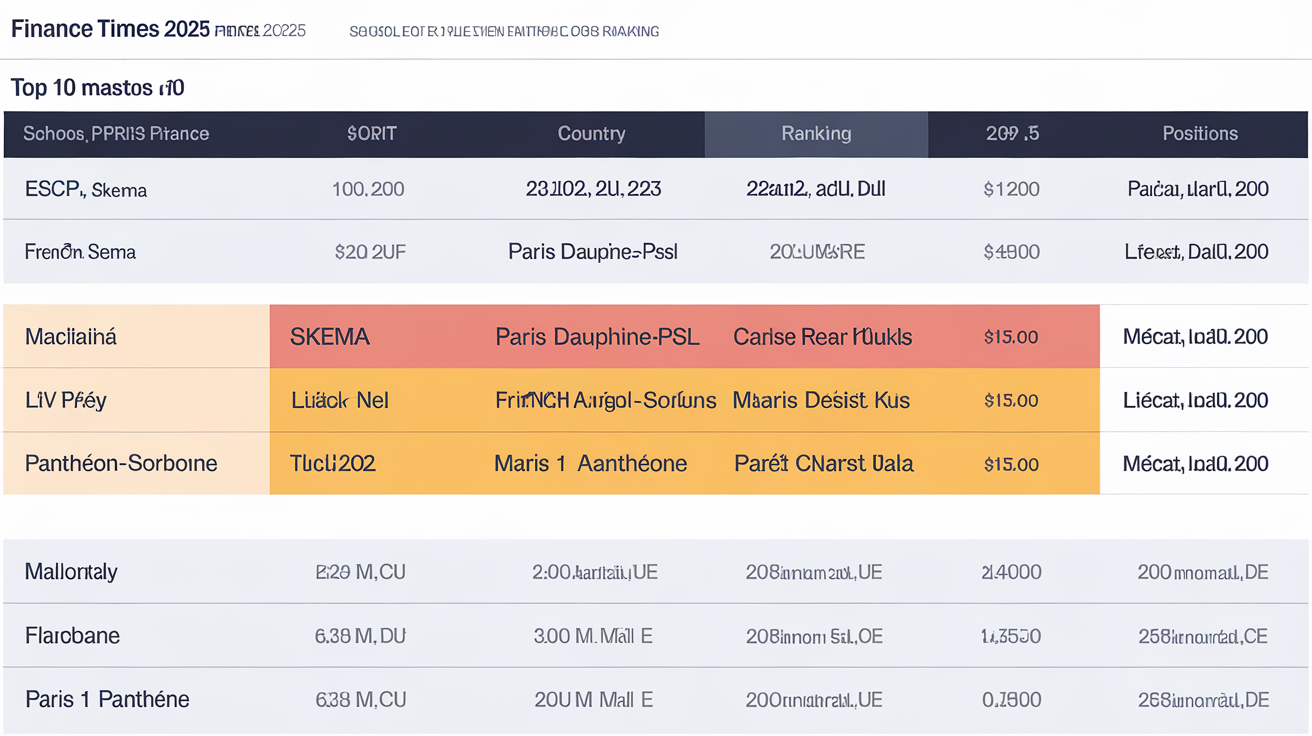Select the 'ESCP, Skema' row name
Viewport: 1312px width, 736px height.
[86, 189]
